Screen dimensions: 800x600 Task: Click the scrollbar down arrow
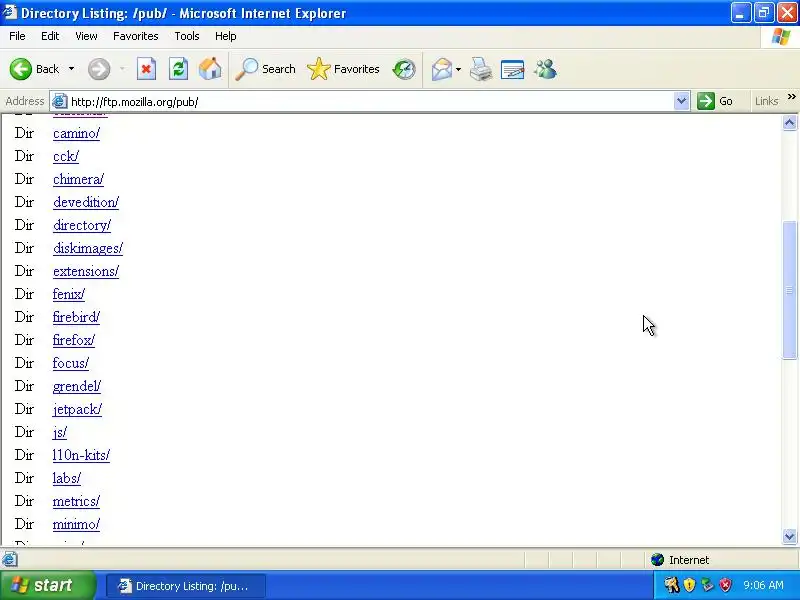[x=789, y=536]
